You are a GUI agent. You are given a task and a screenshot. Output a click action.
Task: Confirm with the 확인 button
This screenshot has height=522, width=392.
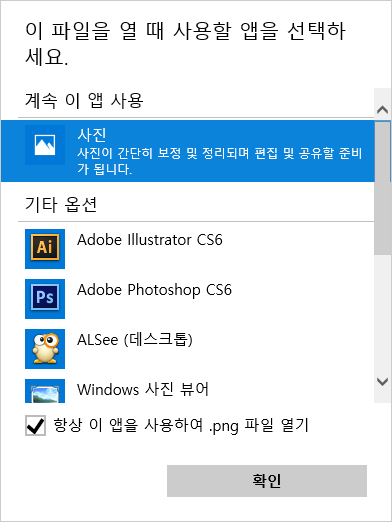point(267,481)
